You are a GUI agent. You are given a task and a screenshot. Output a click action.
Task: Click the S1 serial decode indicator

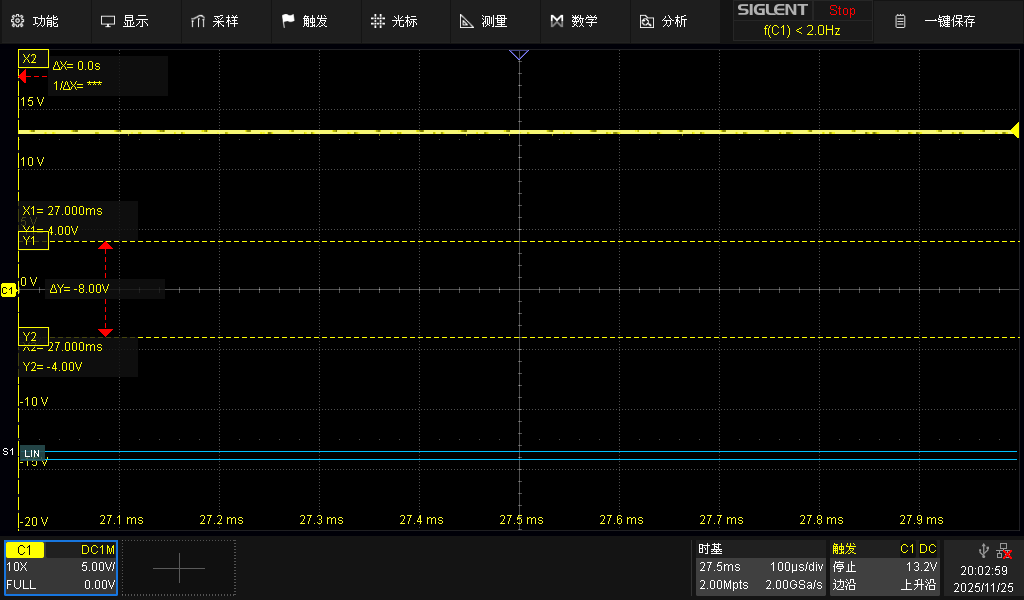click(8, 452)
